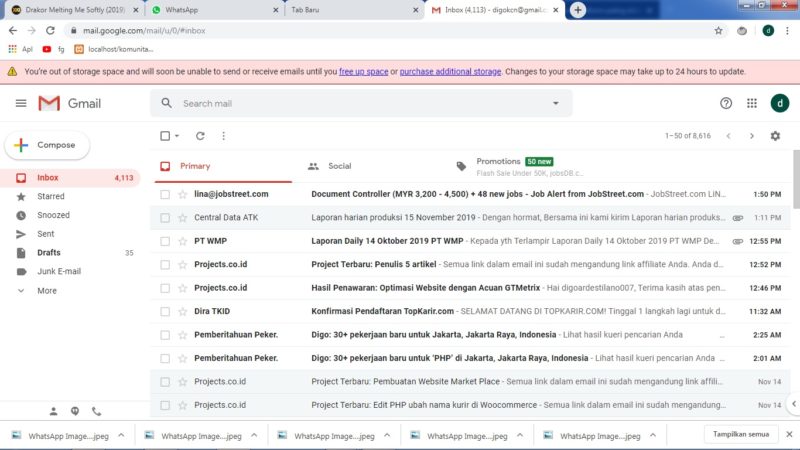800x450 pixels.
Task: Star the lina@jobstreet.com email
Action: [x=183, y=194]
